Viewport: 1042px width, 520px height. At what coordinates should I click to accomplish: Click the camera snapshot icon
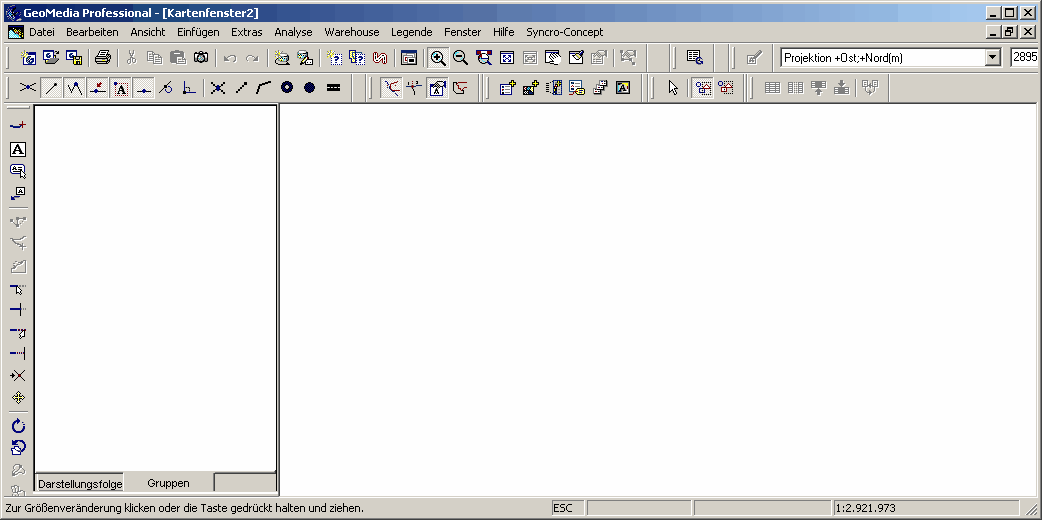201,58
